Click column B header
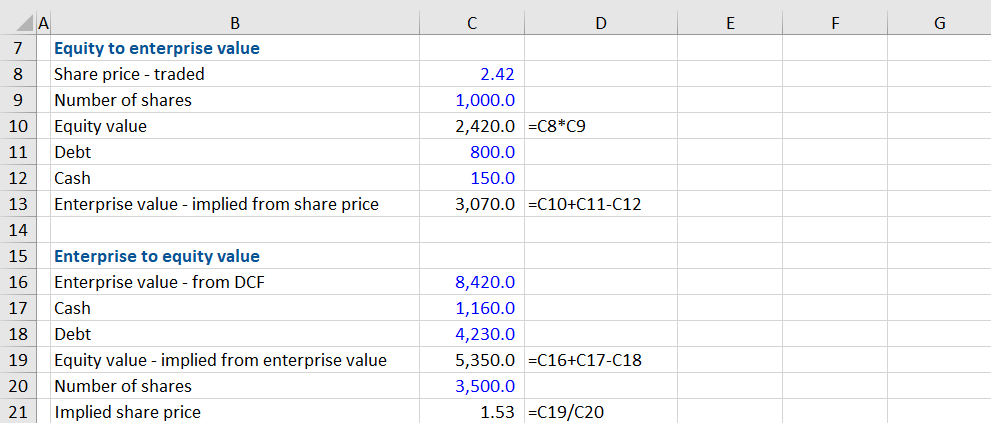991x423 pixels. 234,24
